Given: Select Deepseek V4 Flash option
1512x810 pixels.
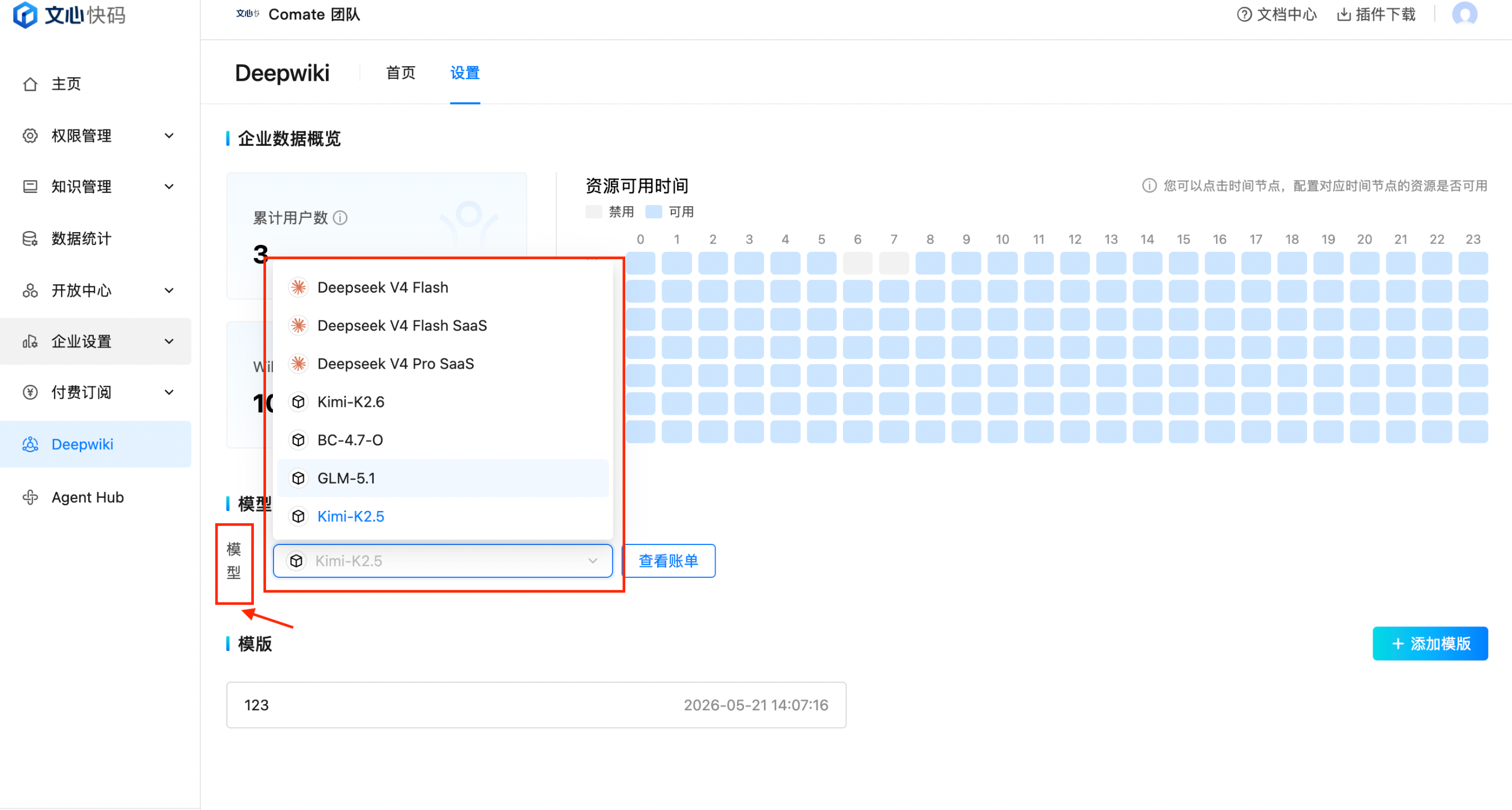Looking at the screenshot, I should click(x=443, y=287).
